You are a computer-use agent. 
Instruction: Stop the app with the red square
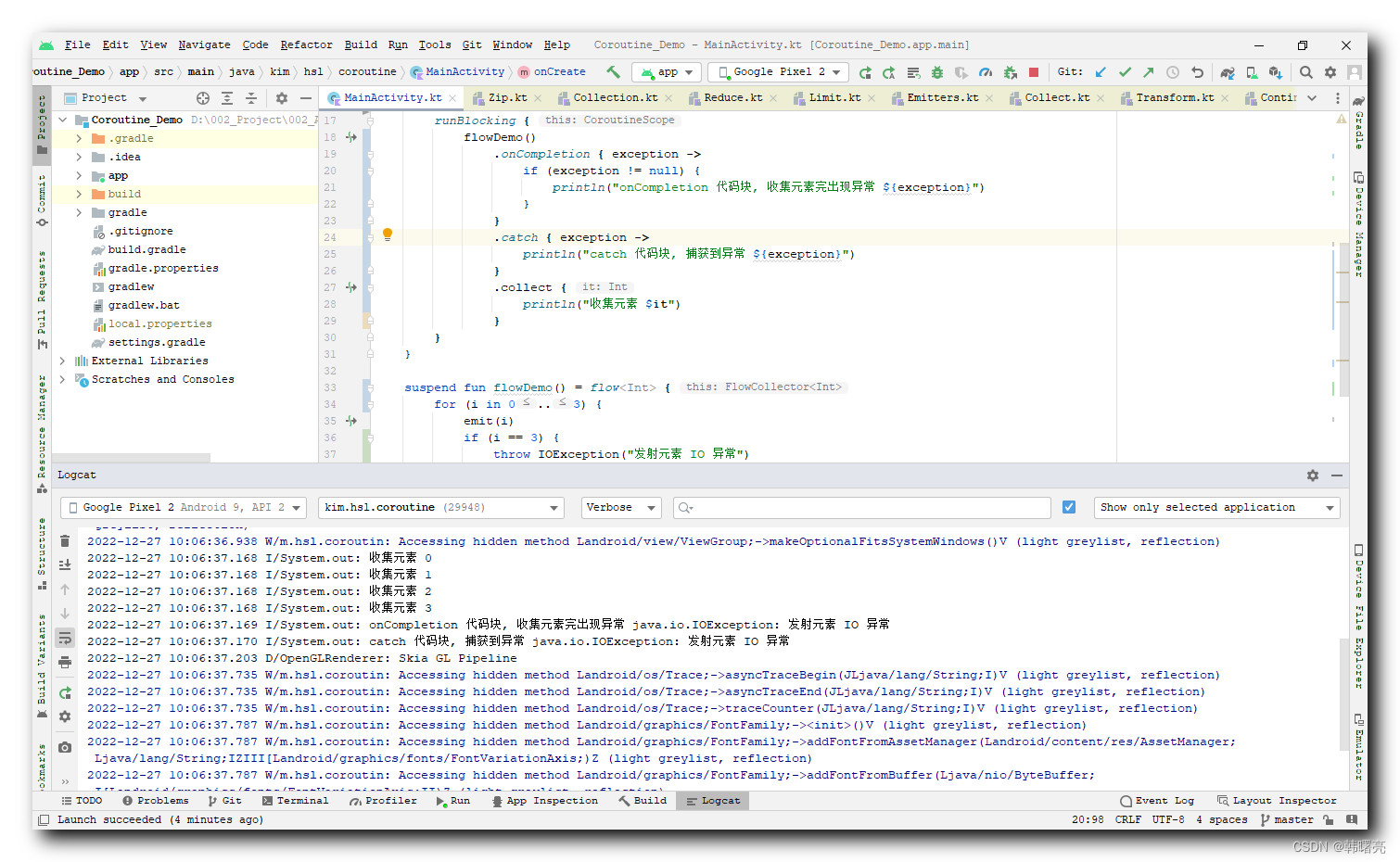1034,72
